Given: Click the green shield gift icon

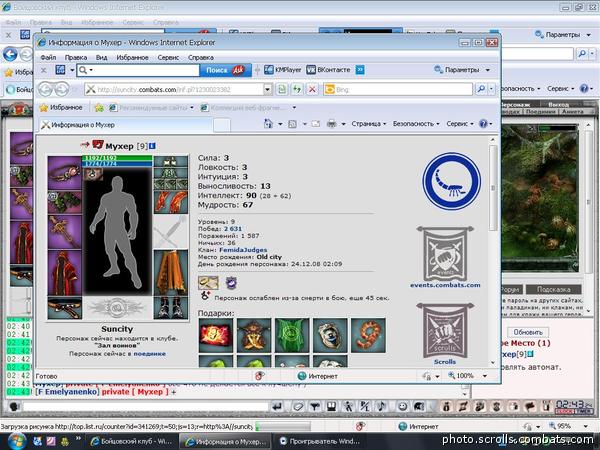Looking at the screenshot, I should 292,336.
